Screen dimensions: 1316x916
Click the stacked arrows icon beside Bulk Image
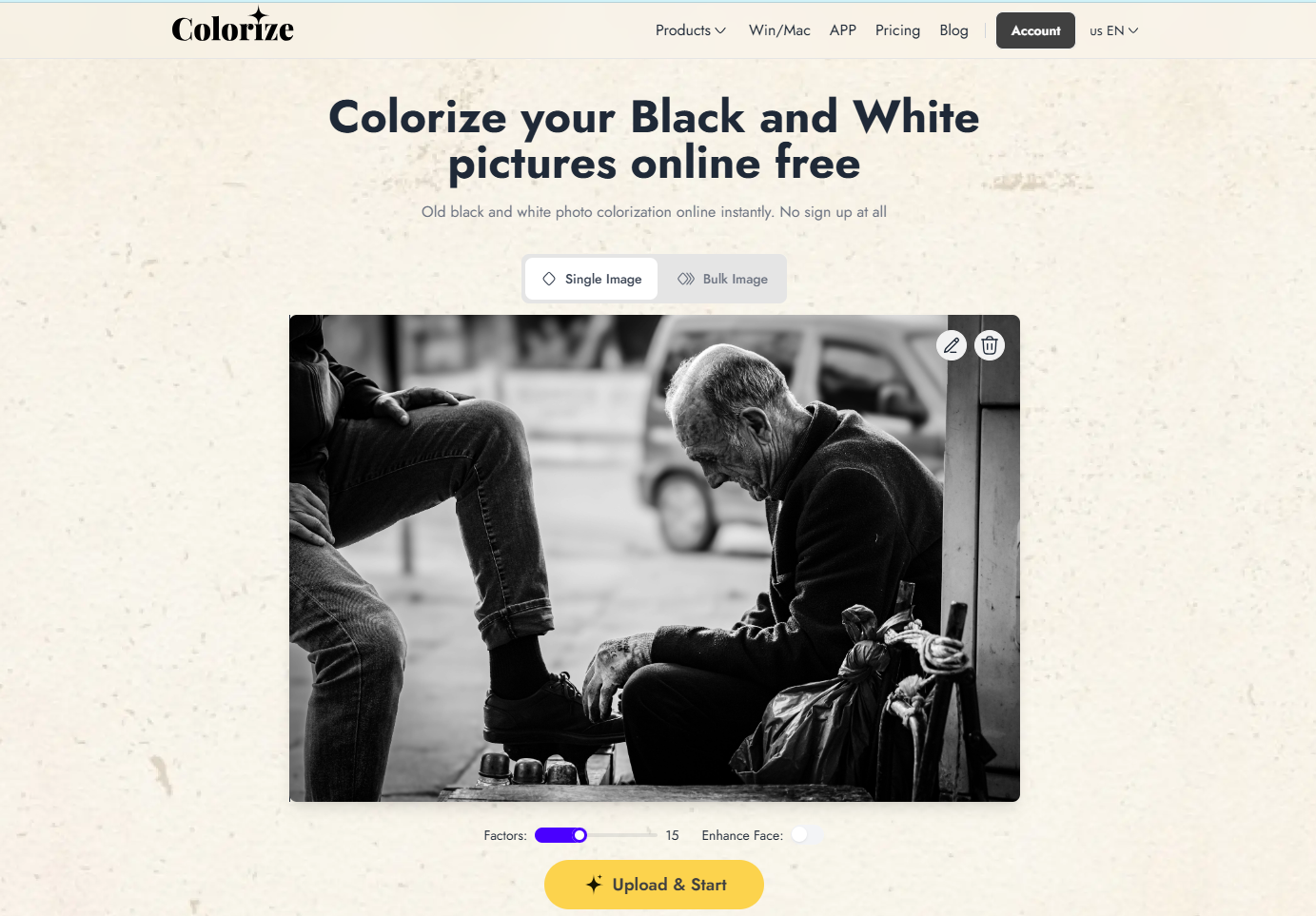(686, 279)
